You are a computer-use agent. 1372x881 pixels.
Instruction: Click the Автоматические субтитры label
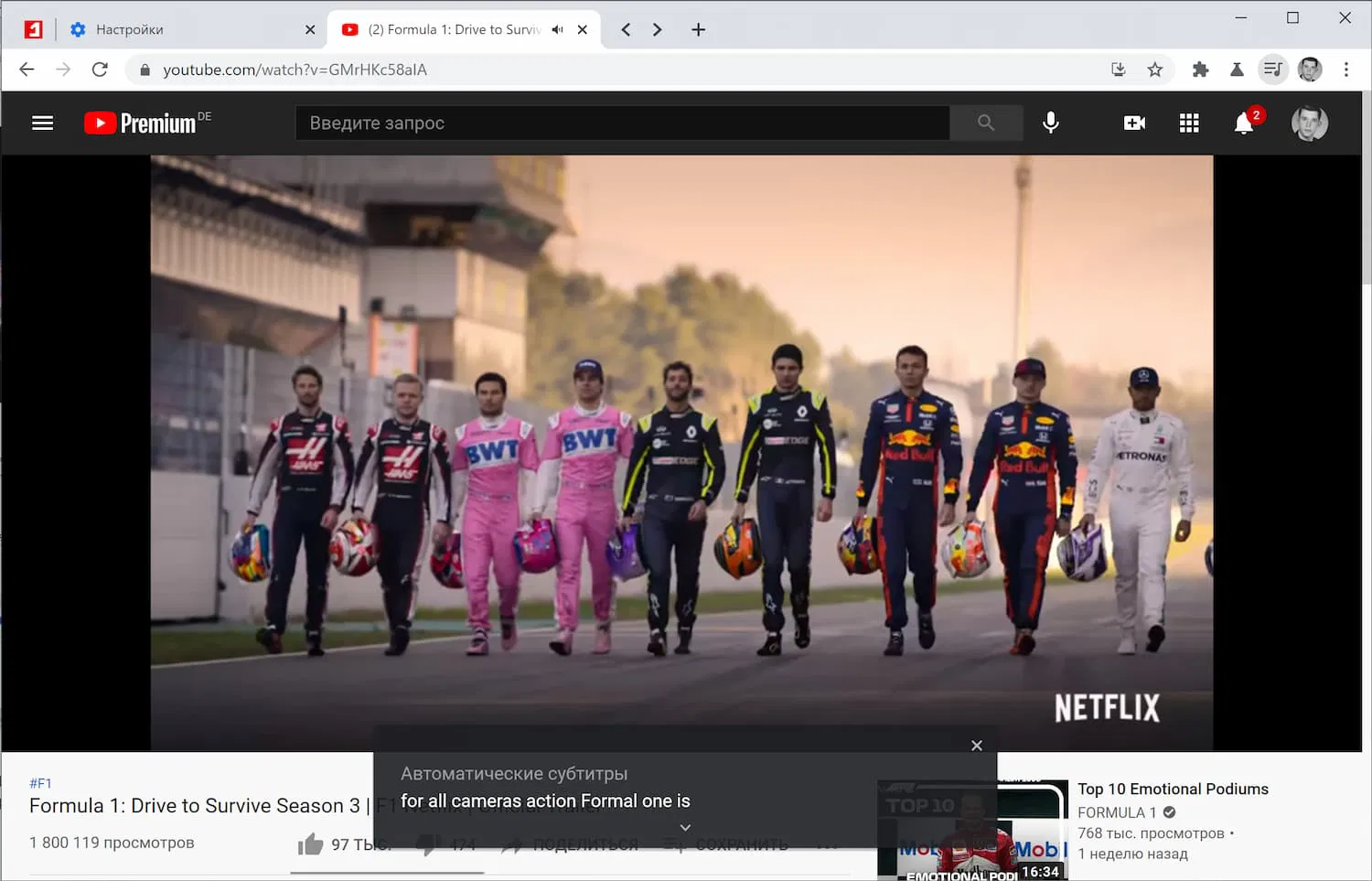(514, 774)
